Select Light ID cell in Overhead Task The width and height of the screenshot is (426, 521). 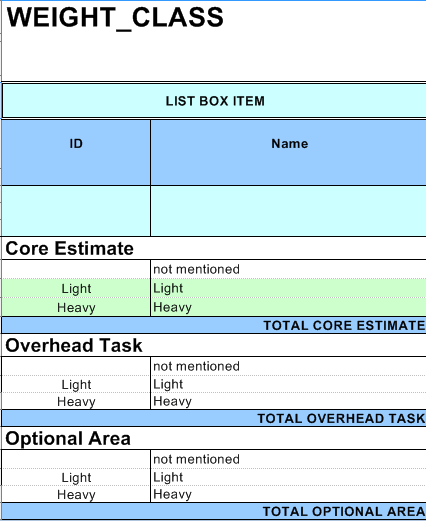(x=76, y=384)
